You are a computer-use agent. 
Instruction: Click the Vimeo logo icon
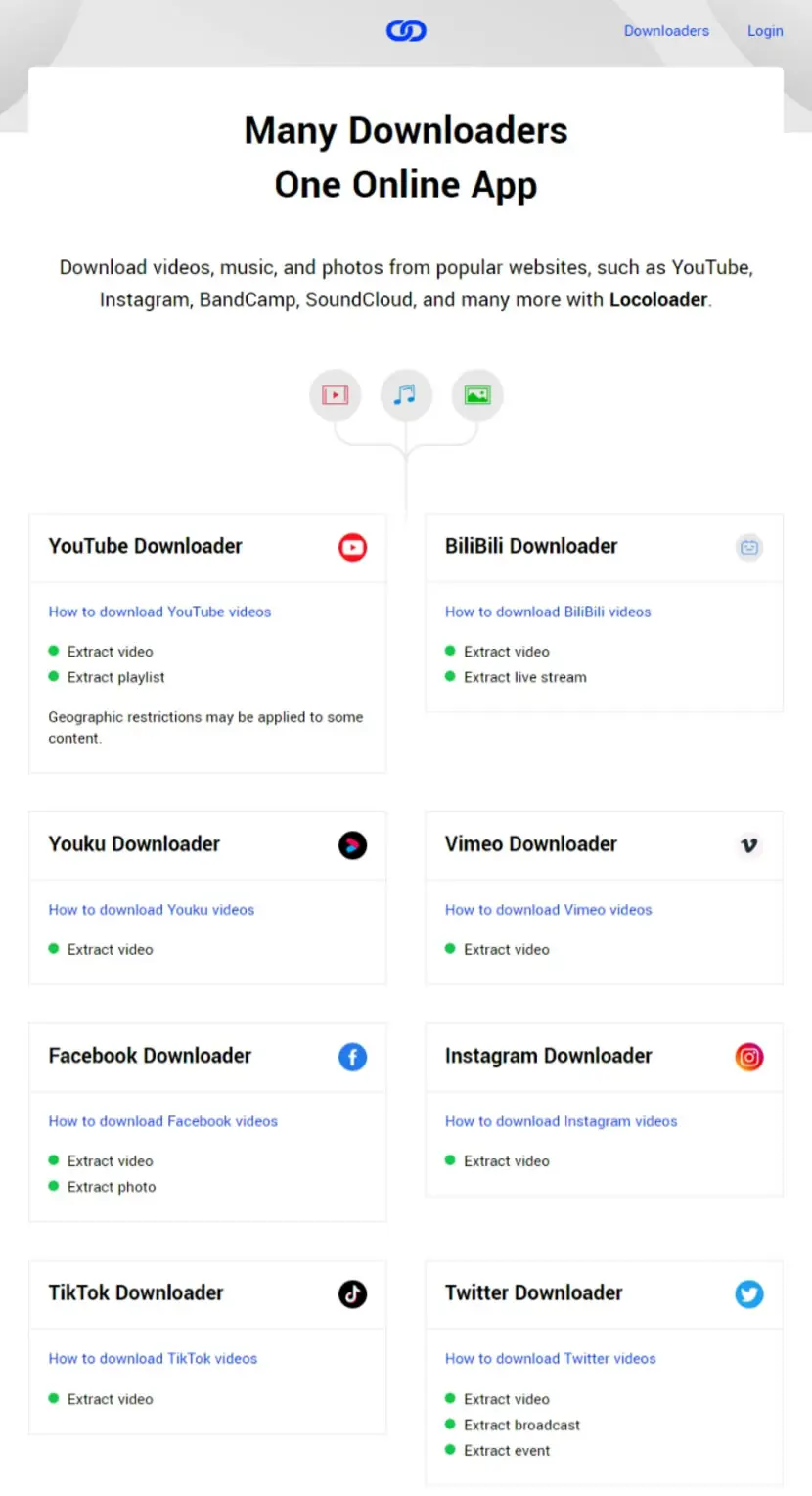[x=749, y=845]
